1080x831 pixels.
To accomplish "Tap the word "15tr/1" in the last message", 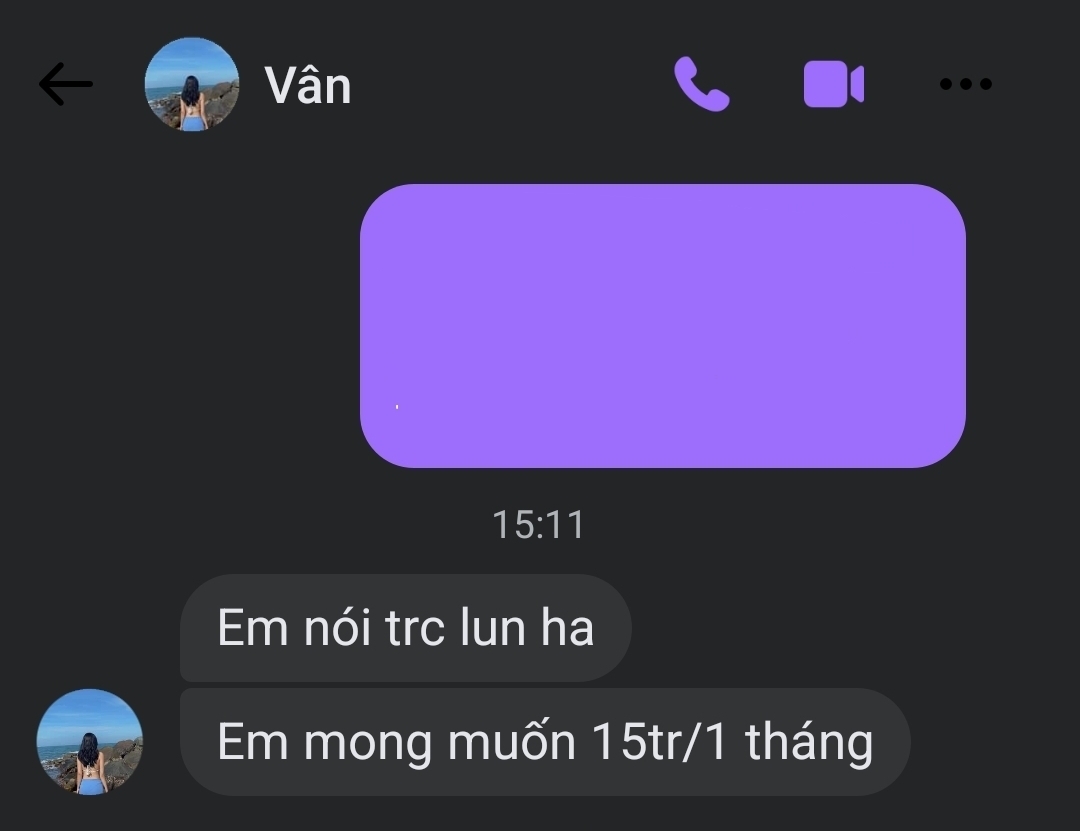I will tap(659, 742).
